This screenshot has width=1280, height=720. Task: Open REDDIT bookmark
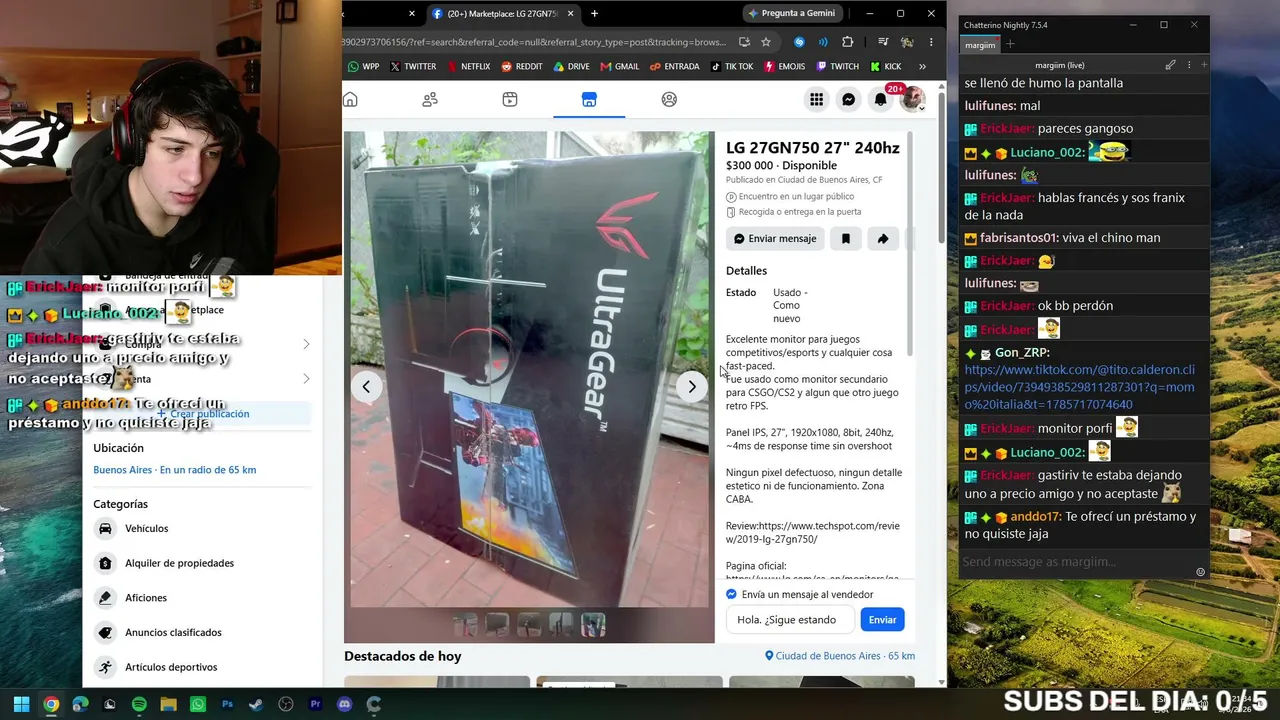[x=522, y=67]
